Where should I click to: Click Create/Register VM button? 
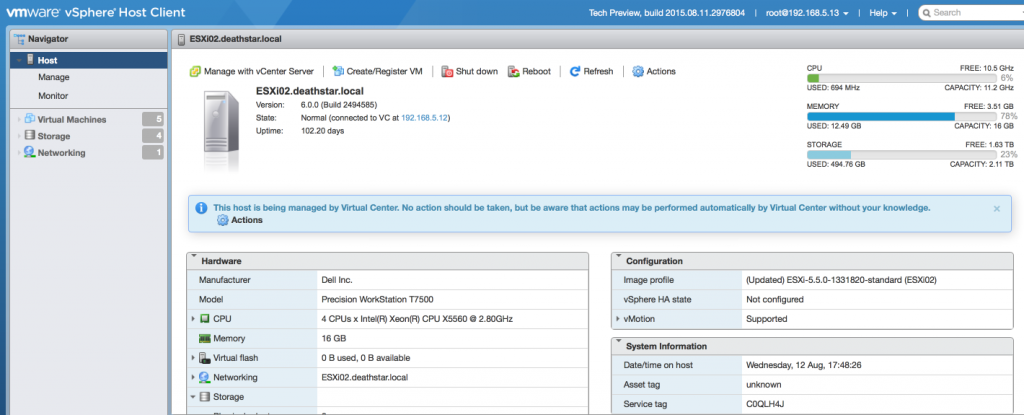tap(377, 71)
